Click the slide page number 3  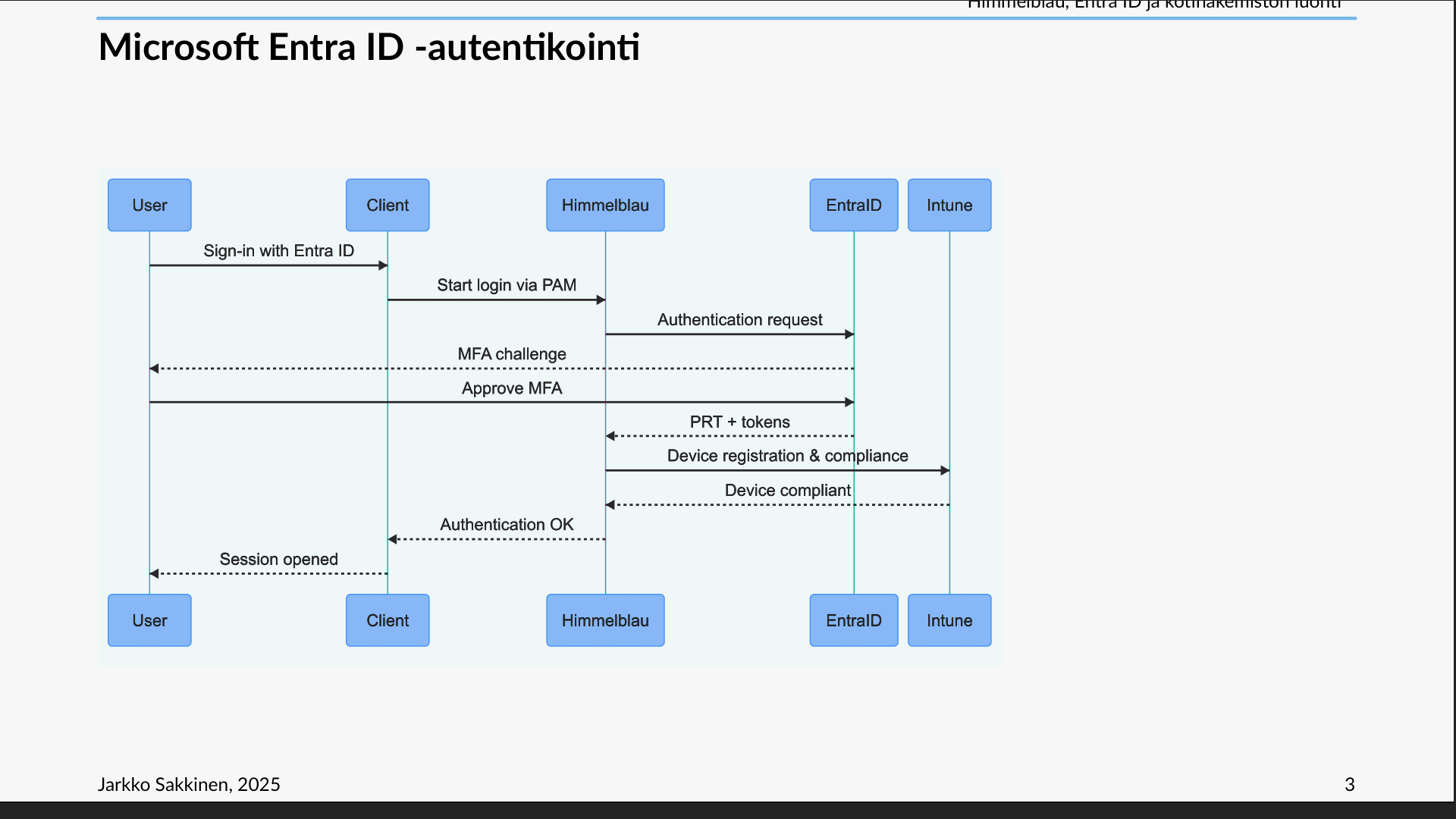(x=1349, y=784)
